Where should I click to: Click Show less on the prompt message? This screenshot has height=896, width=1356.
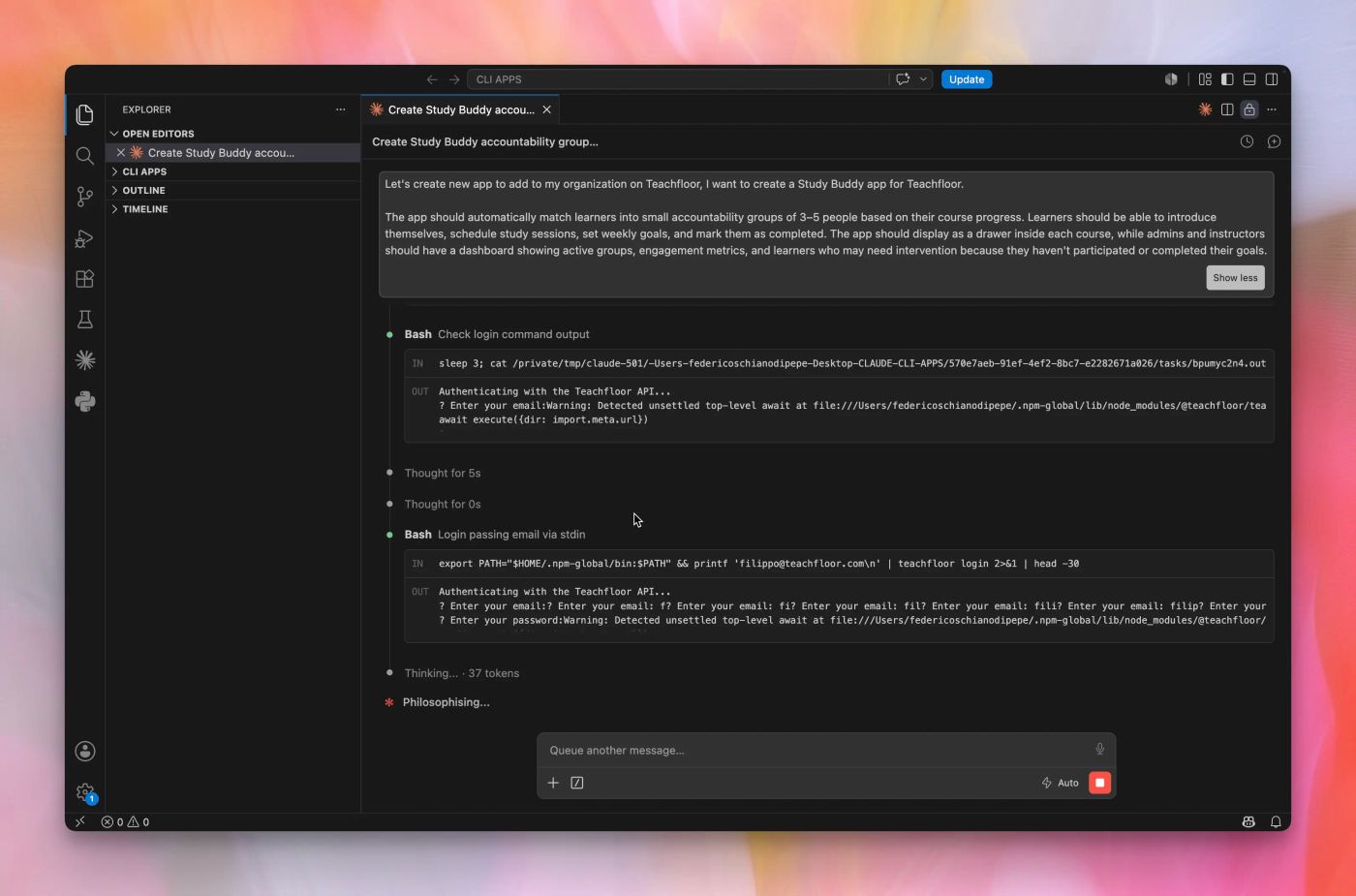[1235, 278]
